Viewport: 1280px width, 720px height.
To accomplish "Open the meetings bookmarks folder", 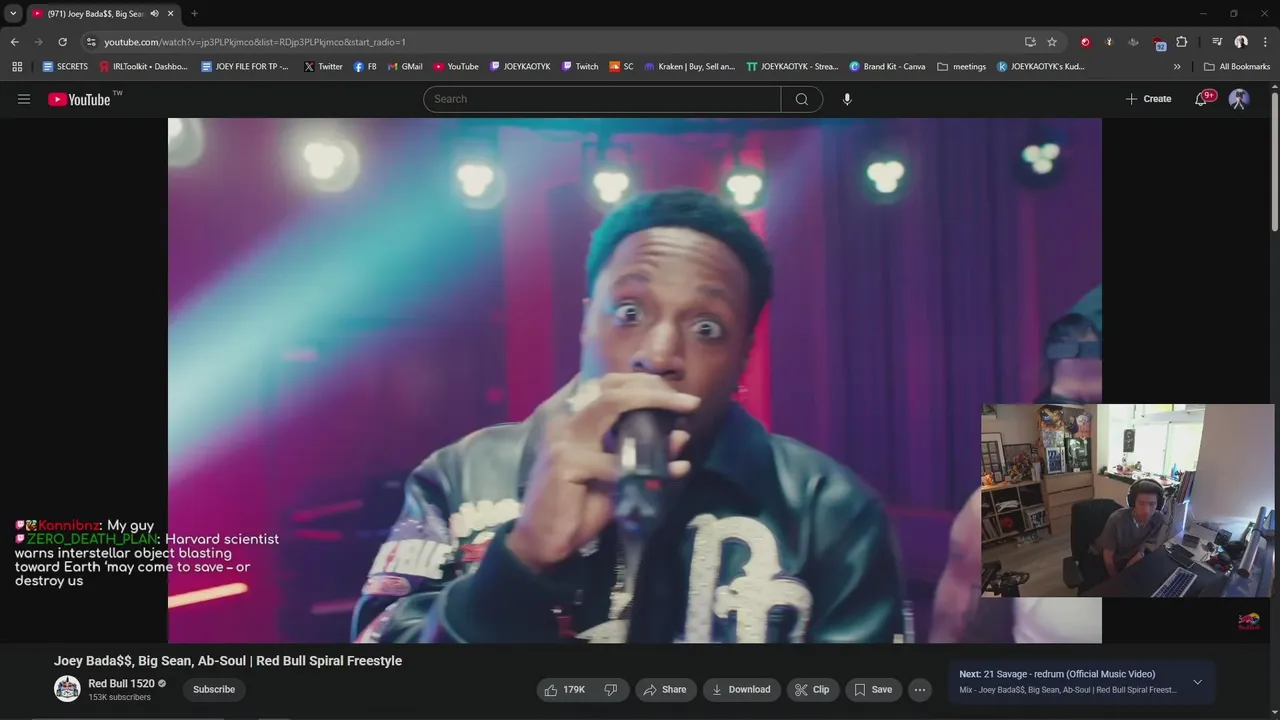I will point(961,67).
